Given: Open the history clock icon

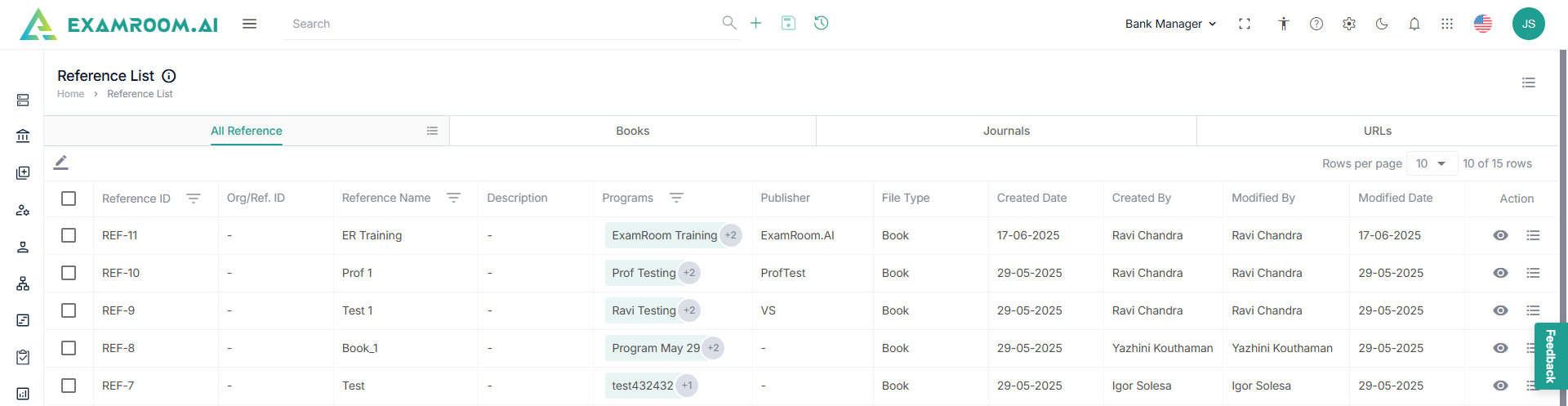Looking at the screenshot, I should [822, 24].
